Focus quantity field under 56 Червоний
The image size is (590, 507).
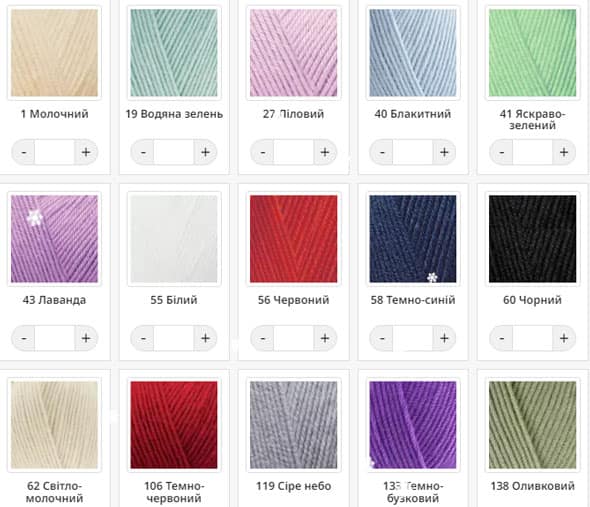(293, 338)
